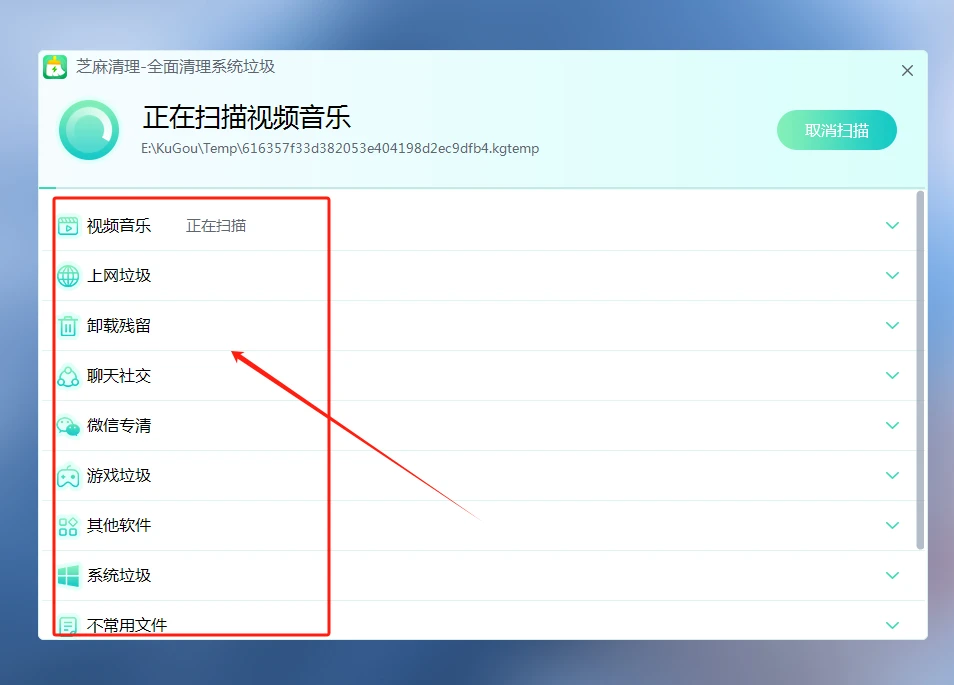
Task: Click the 游戏垃圾 gamepad icon
Action: click(x=68, y=476)
